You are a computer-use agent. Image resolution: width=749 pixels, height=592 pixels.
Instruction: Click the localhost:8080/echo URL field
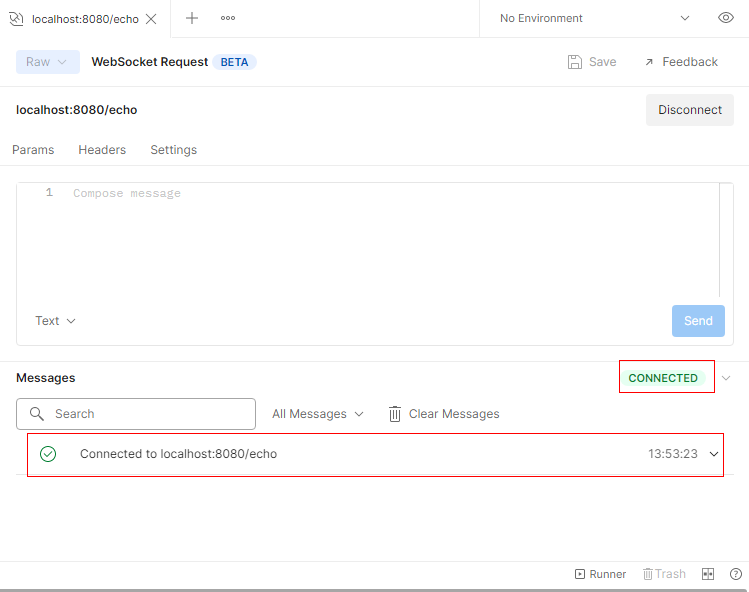76,110
